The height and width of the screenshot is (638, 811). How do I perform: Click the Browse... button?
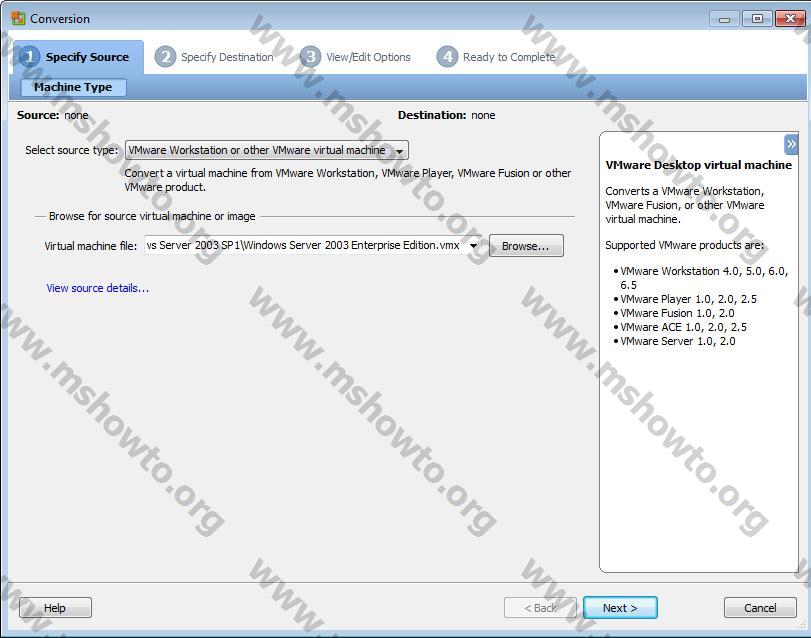[x=526, y=246]
